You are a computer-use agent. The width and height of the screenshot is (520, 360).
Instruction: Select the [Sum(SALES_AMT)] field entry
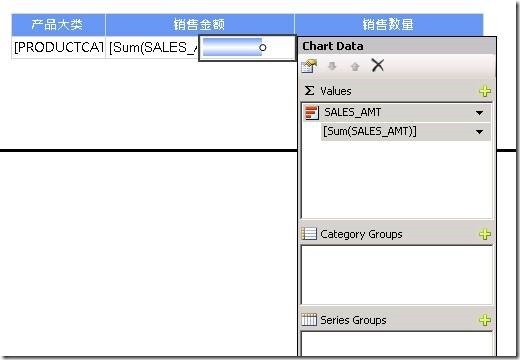pyautogui.click(x=406, y=132)
